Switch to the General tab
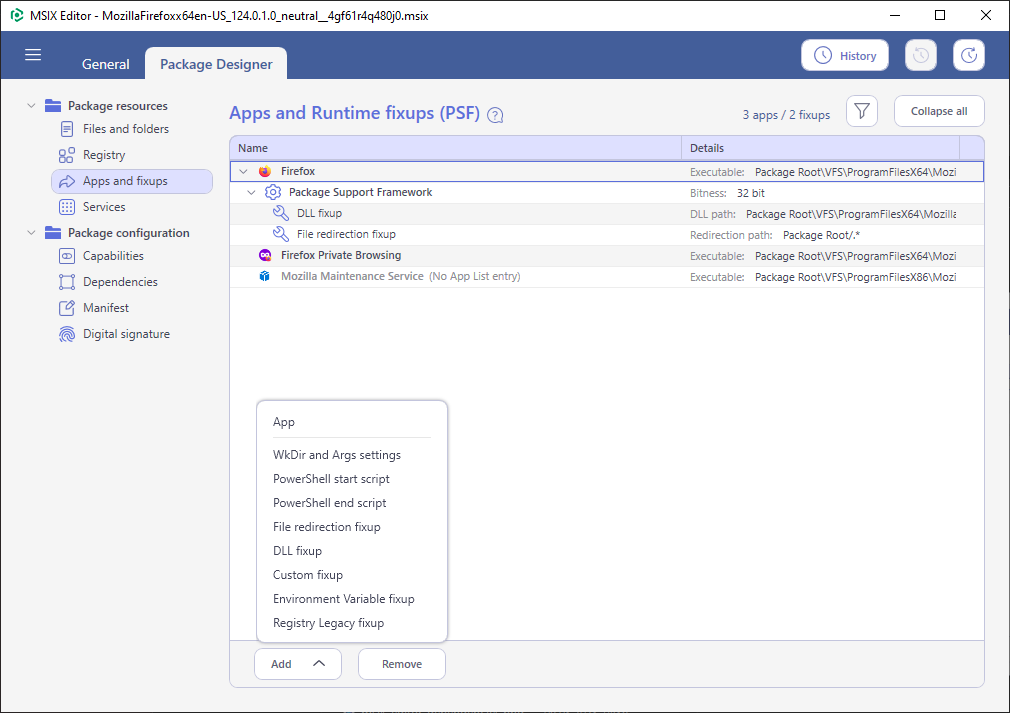The height and width of the screenshot is (713, 1010). tap(106, 64)
